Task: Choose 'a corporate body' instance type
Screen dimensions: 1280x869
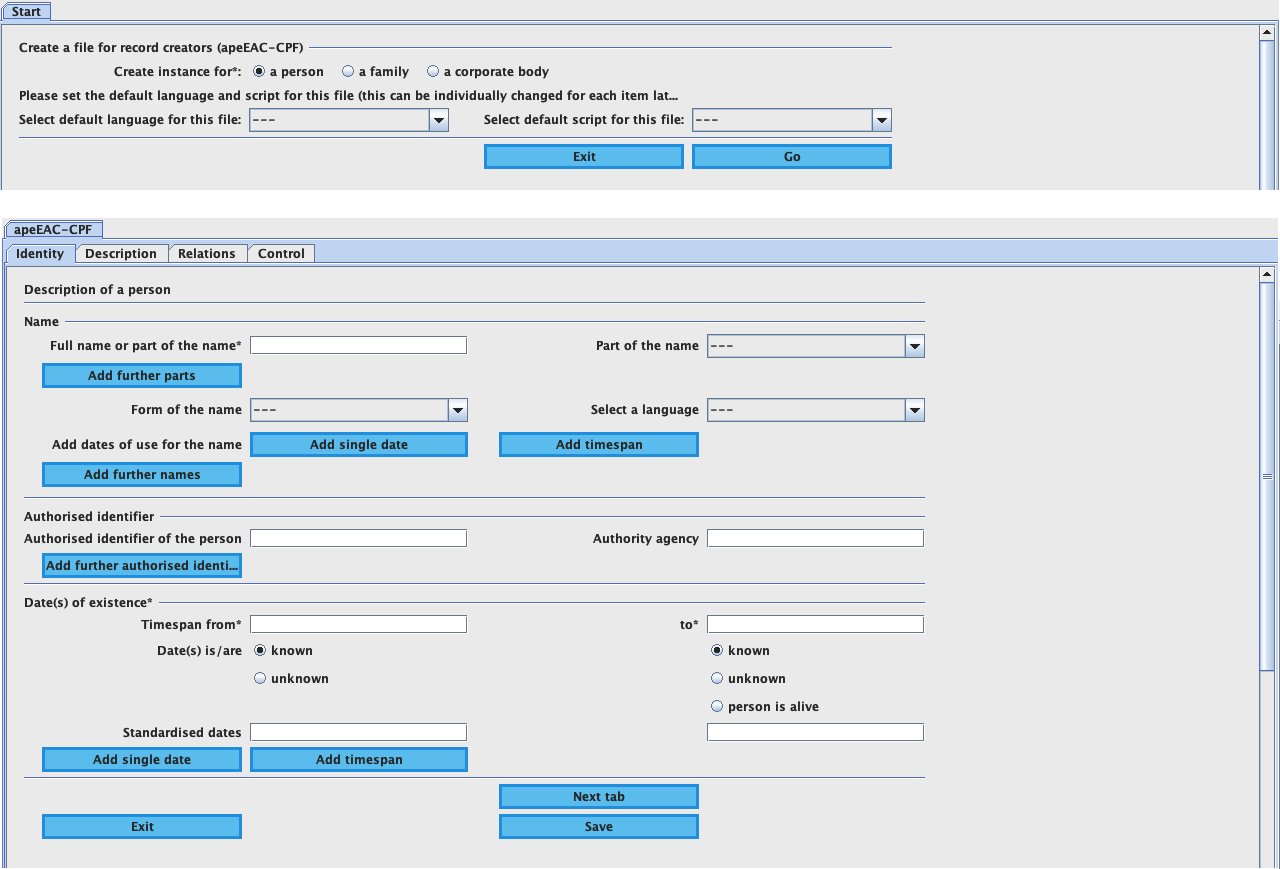Action: click(x=433, y=72)
